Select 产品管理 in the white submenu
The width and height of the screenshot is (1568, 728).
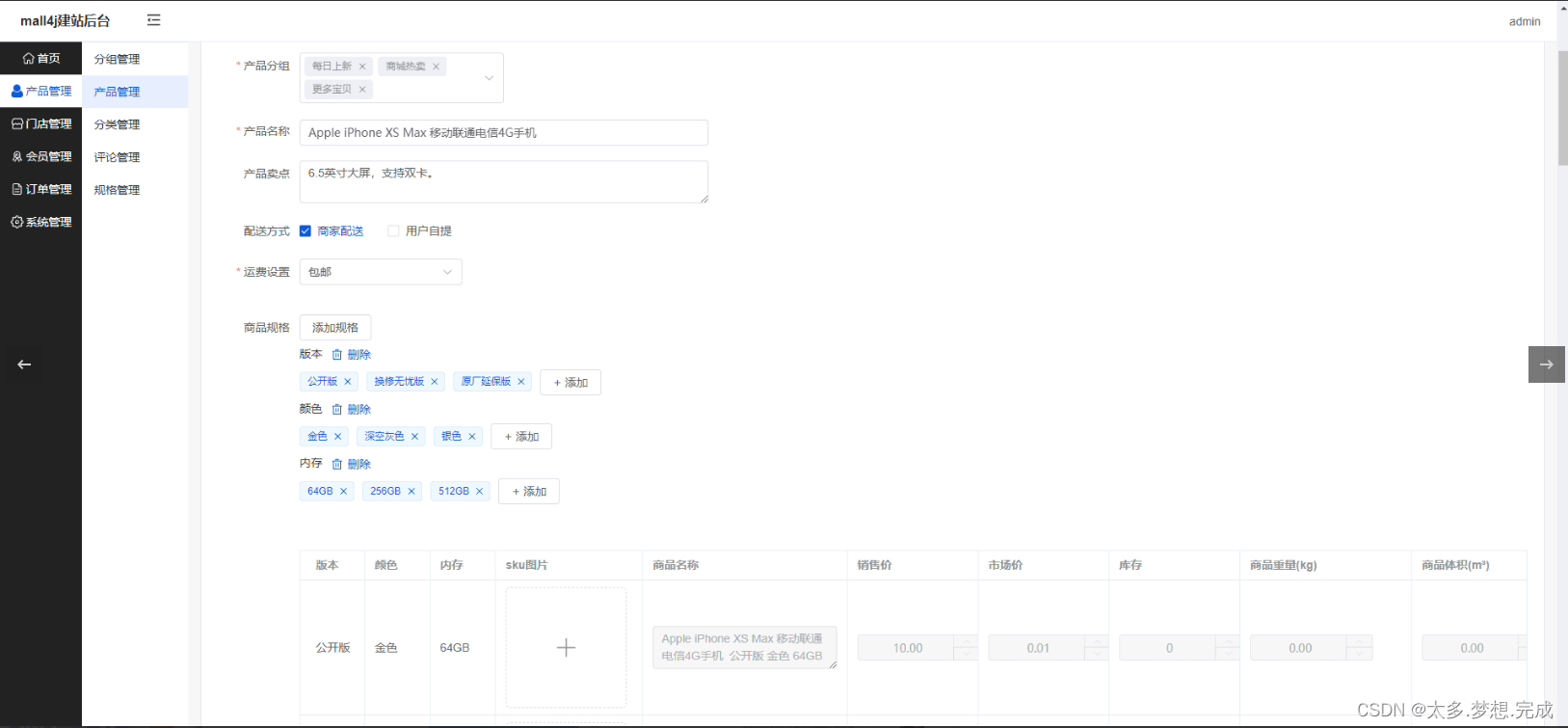click(135, 92)
